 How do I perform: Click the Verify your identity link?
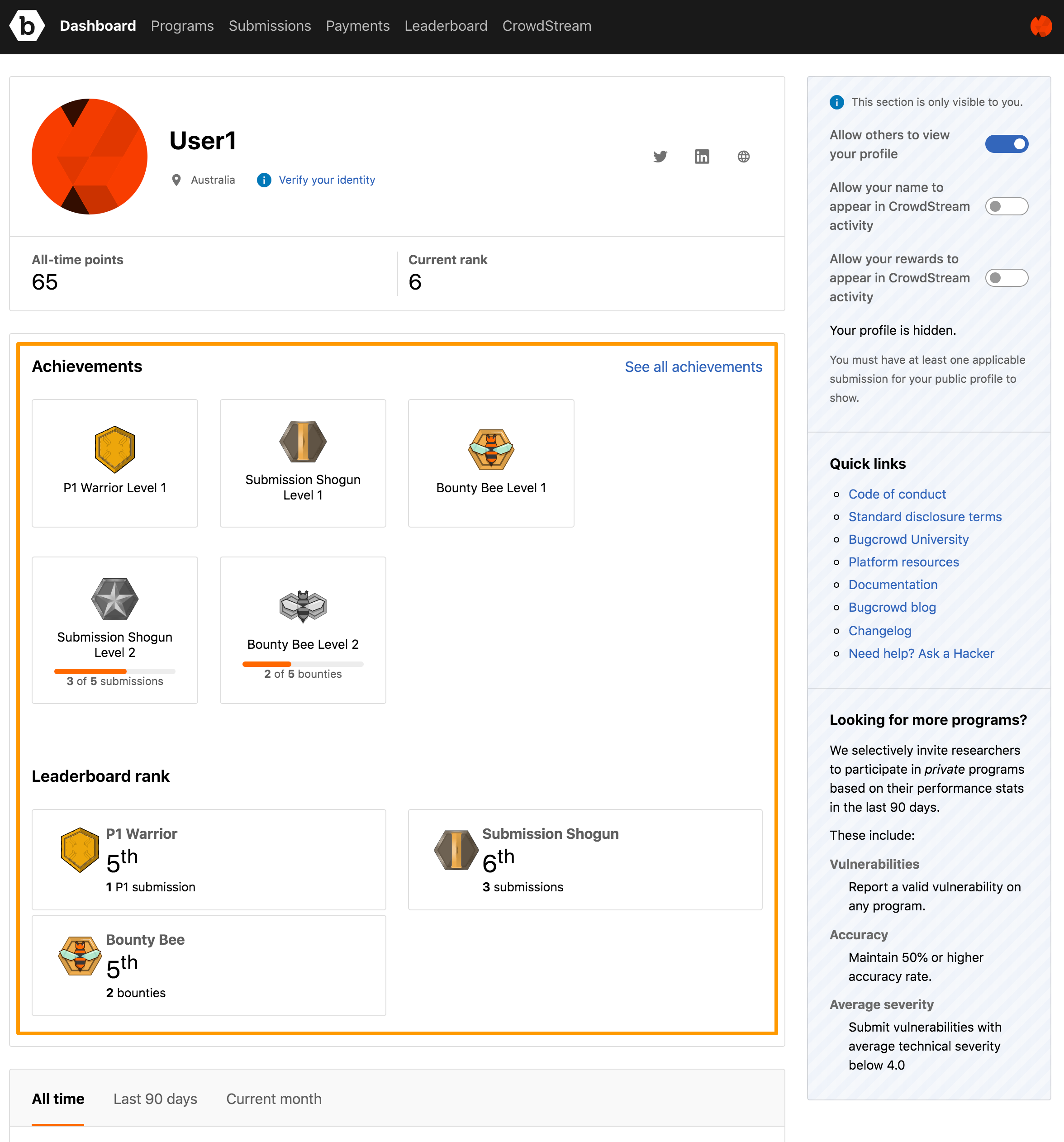(327, 180)
